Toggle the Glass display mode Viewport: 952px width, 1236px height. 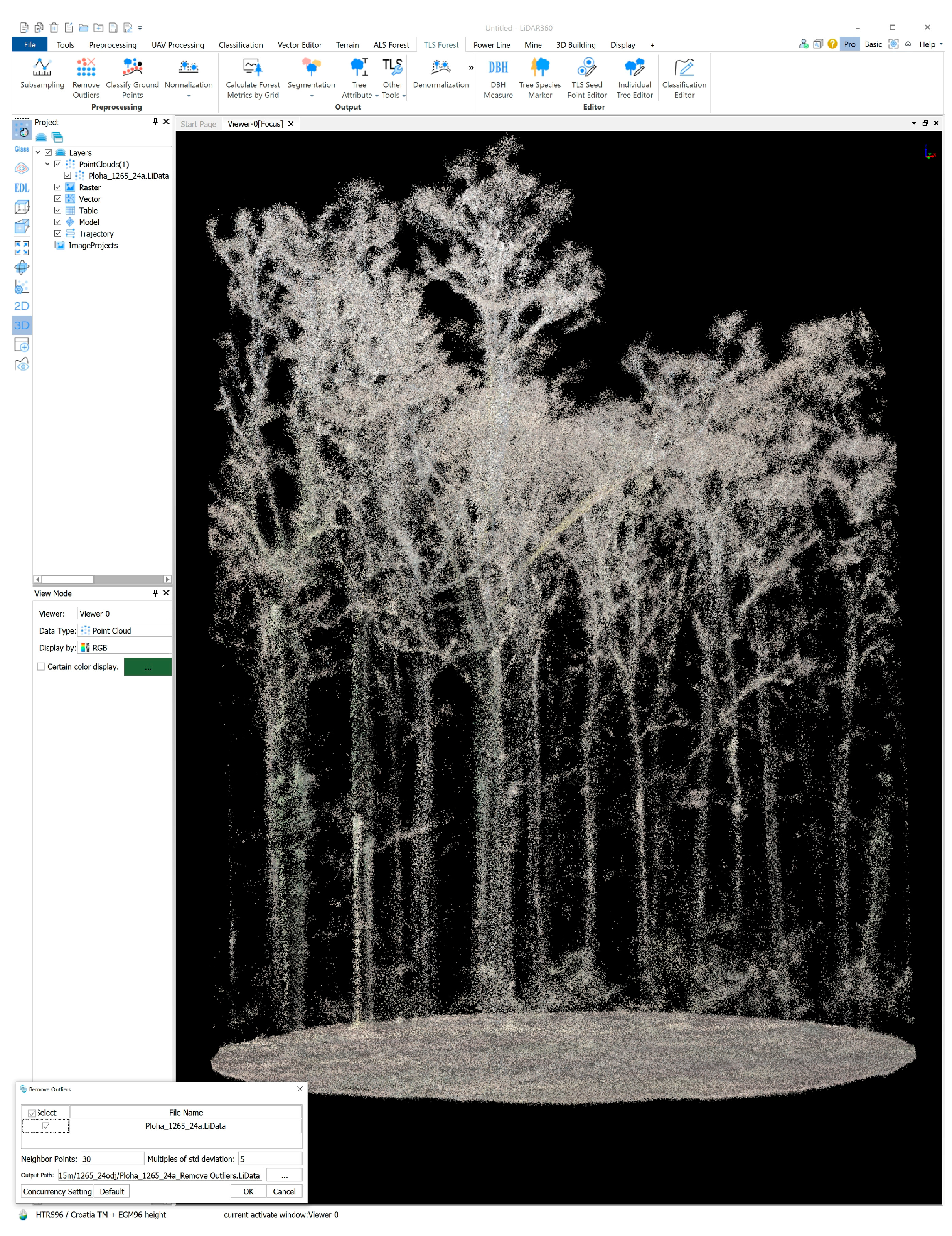pos(22,150)
